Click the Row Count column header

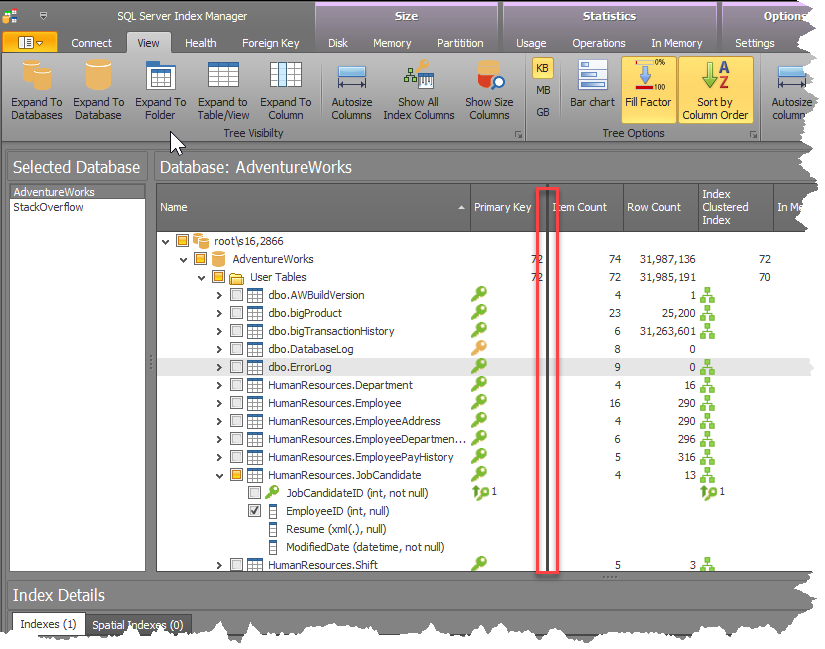coord(653,207)
